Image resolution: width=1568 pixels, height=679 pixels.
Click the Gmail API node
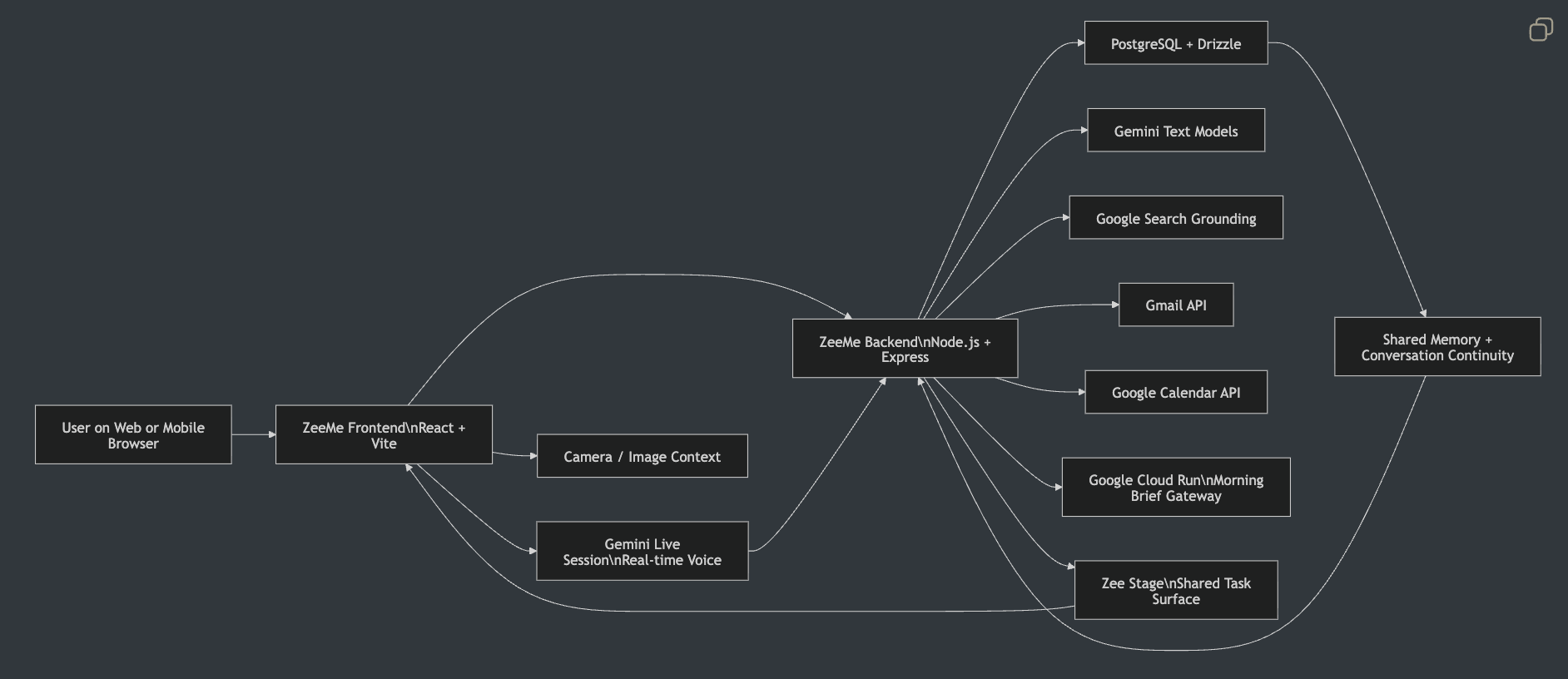(1176, 305)
